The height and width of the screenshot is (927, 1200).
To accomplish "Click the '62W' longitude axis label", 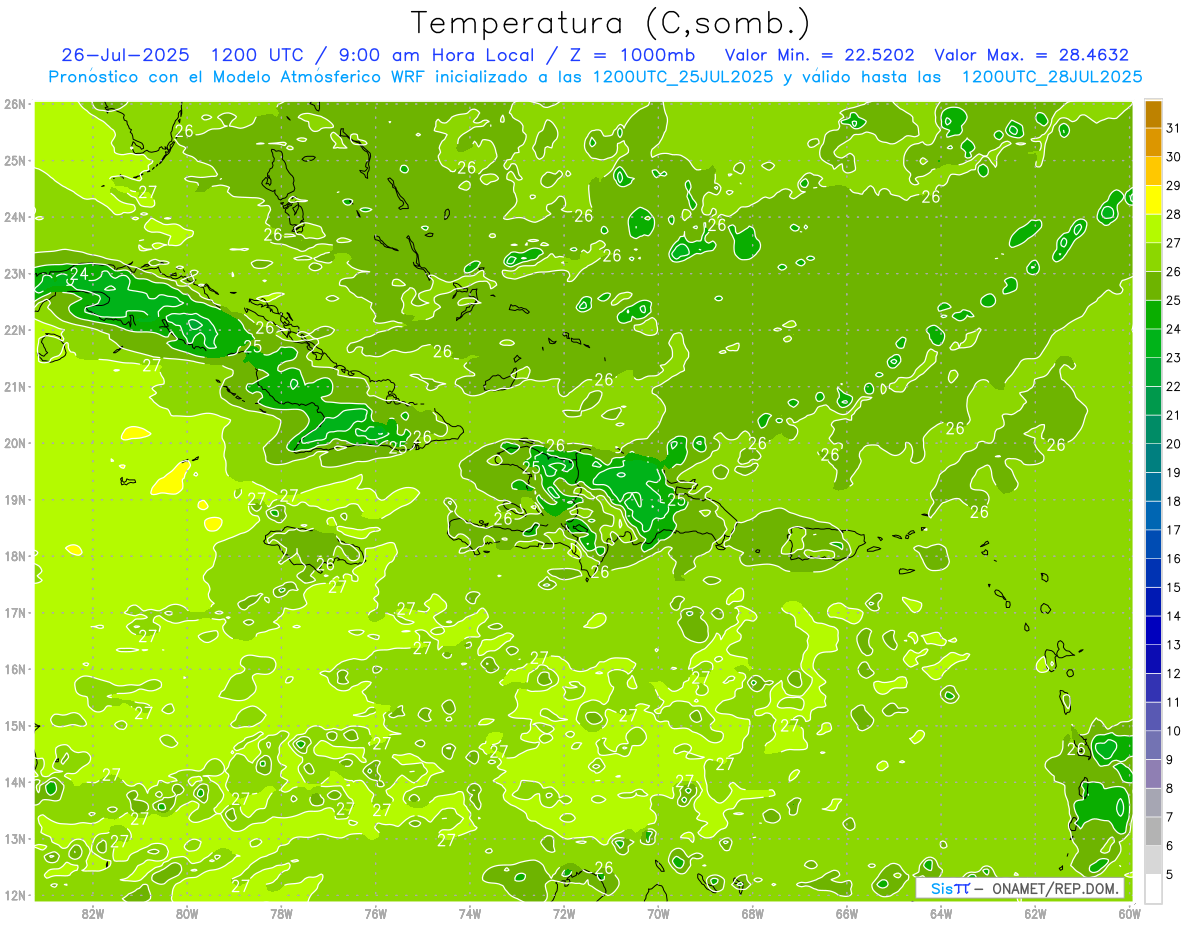I will click(x=1035, y=913).
